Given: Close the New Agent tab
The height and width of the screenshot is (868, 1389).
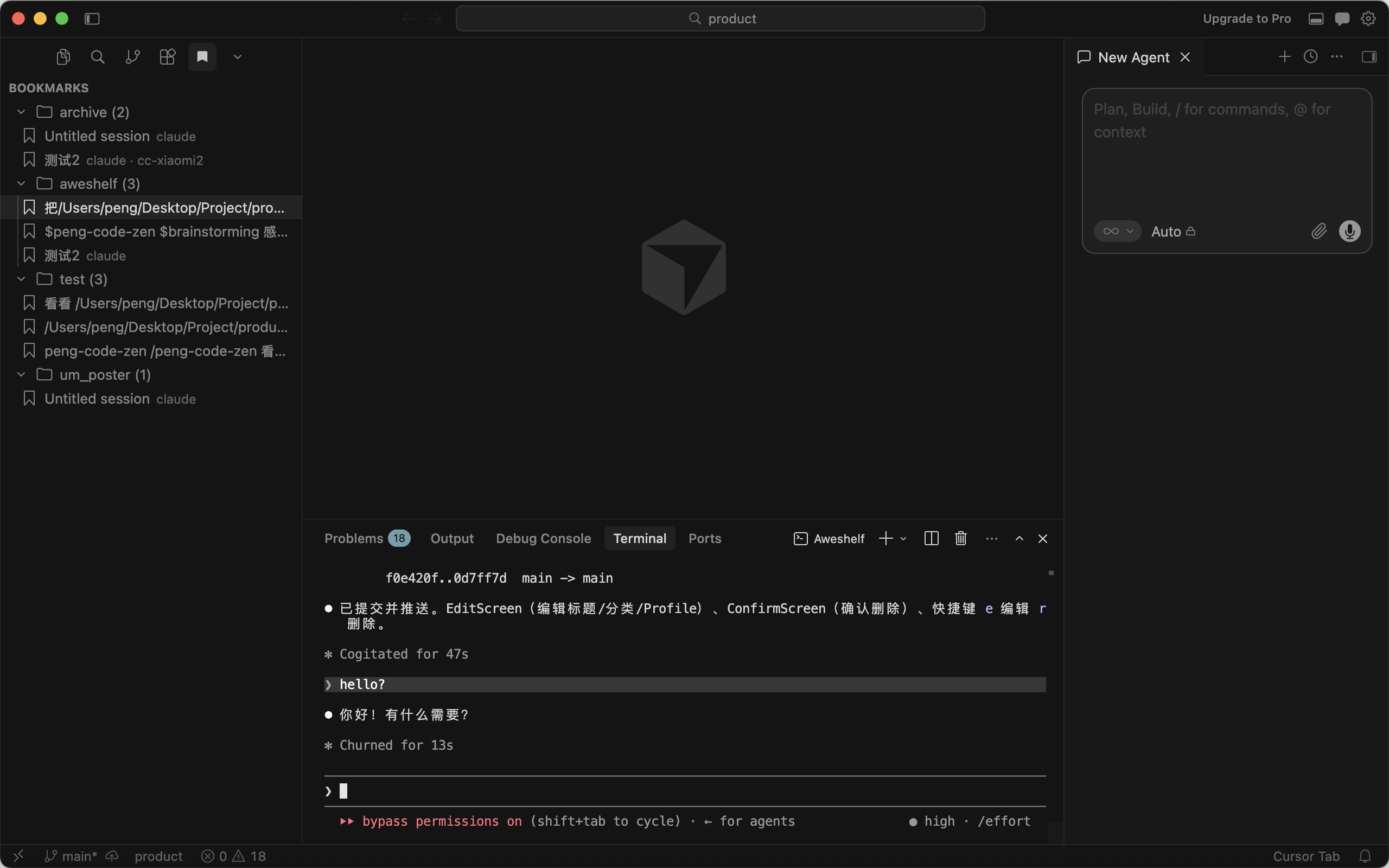Looking at the screenshot, I should click(x=1185, y=58).
